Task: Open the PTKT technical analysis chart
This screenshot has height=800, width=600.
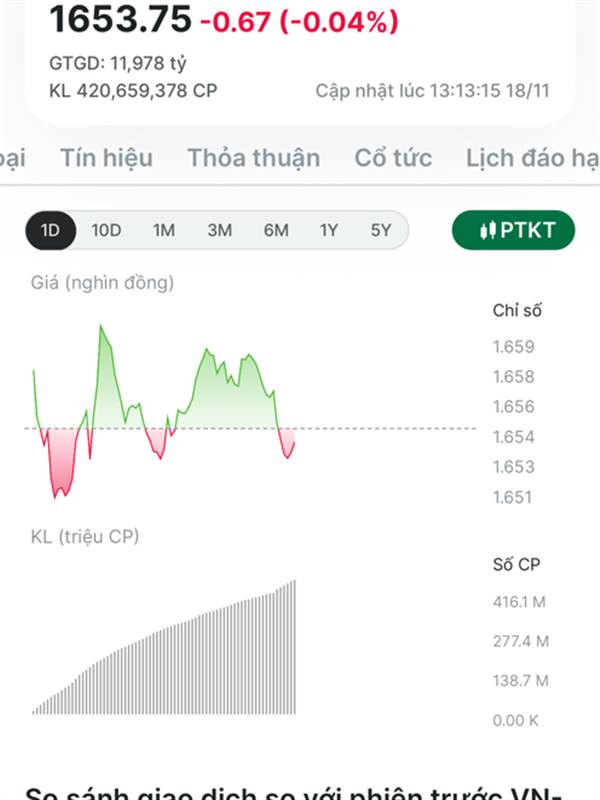Action: coord(515,230)
